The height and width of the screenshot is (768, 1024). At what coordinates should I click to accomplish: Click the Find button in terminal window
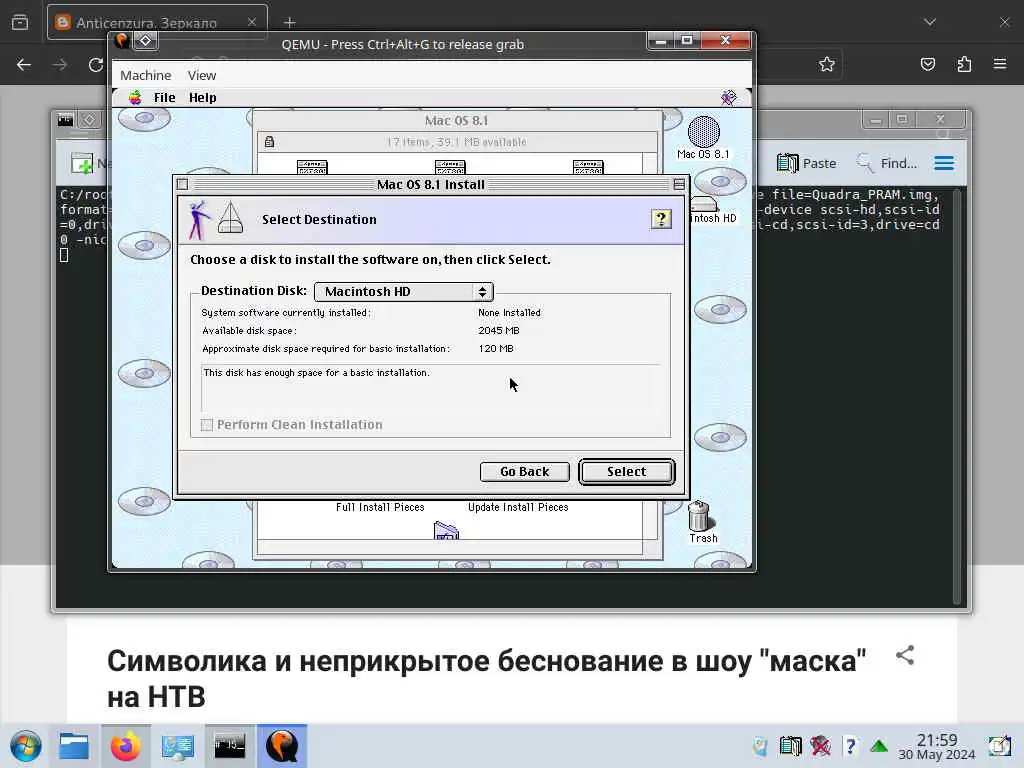tap(887, 163)
